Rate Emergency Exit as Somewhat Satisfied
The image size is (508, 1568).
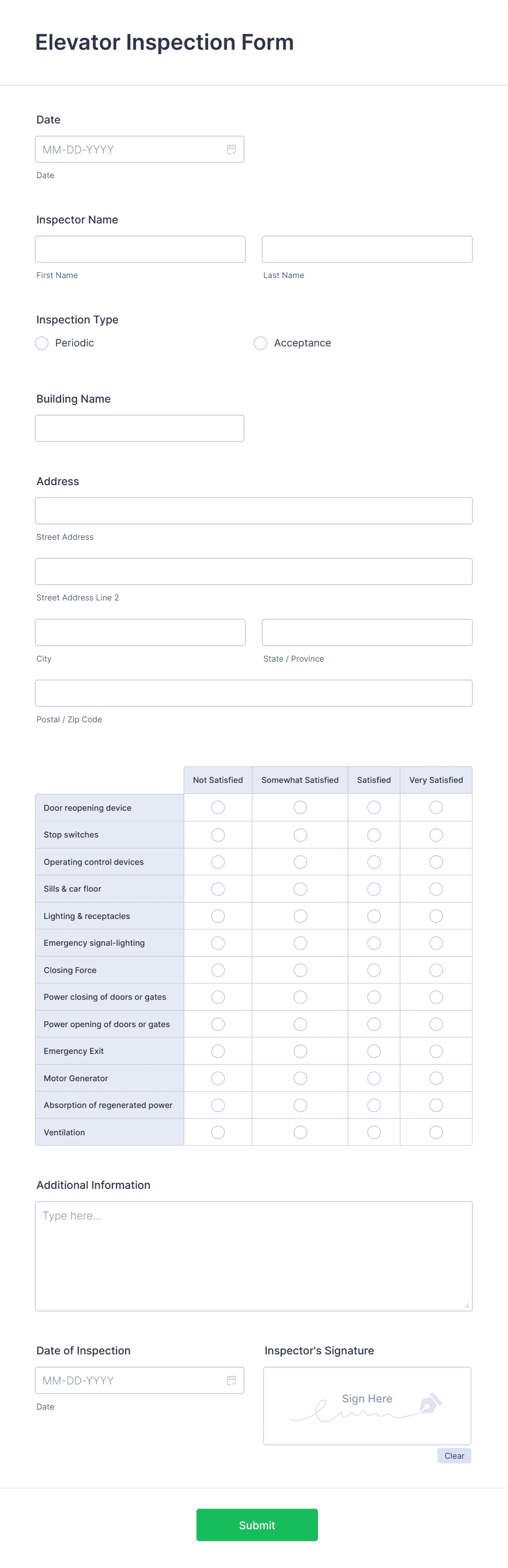click(x=300, y=1051)
